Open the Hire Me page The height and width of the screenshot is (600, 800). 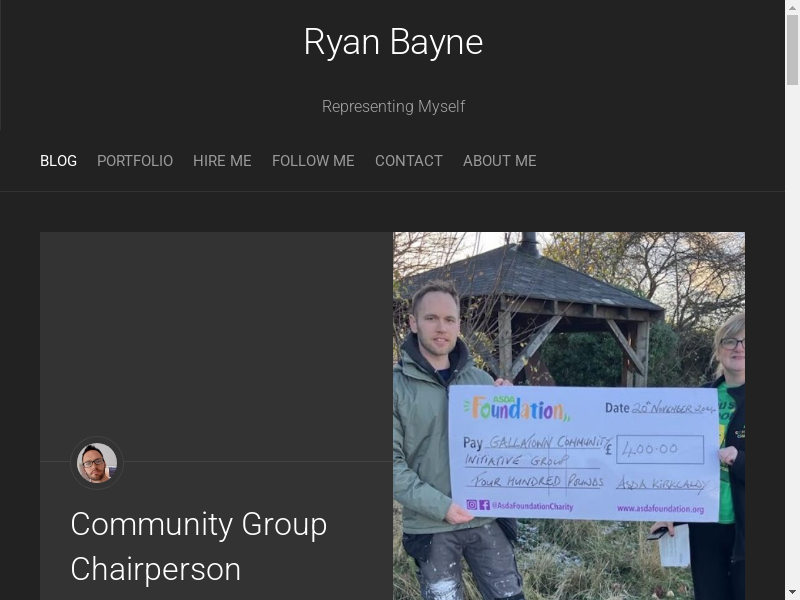click(222, 161)
